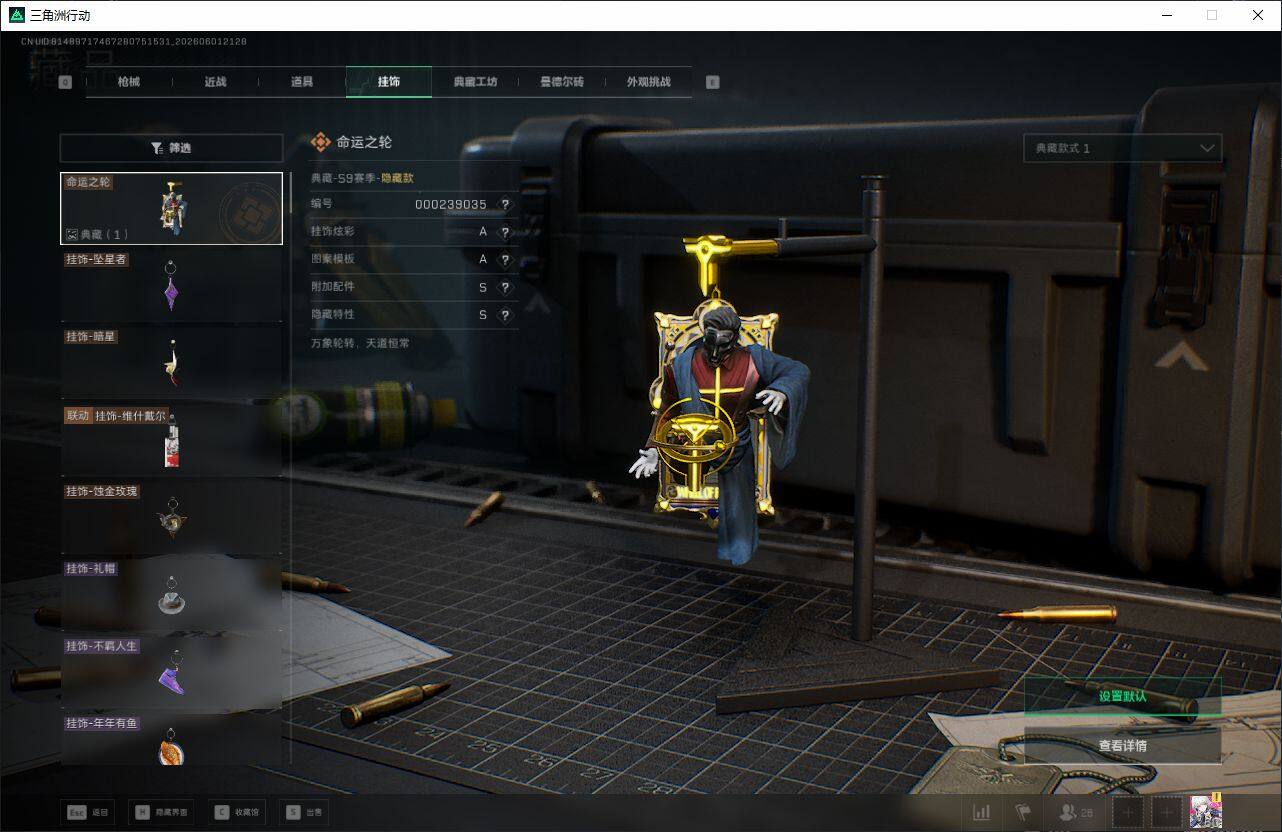The height and width of the screenshot is (832, 1282).
Task: Select the 命运之轮 charm card
Action: [171, 208]
